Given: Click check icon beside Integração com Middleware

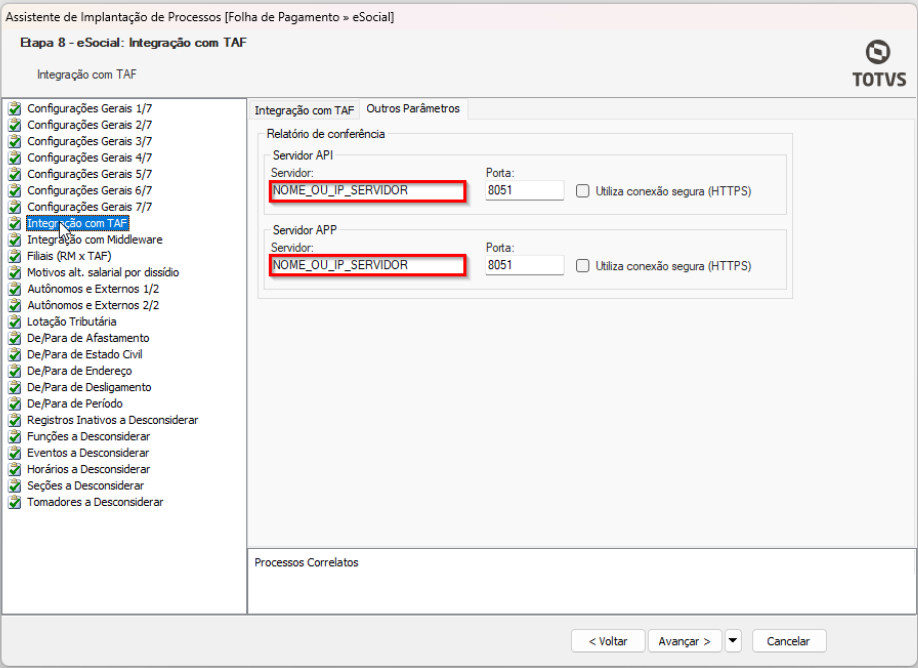Looking at the screenshot, I should [15, 239].
